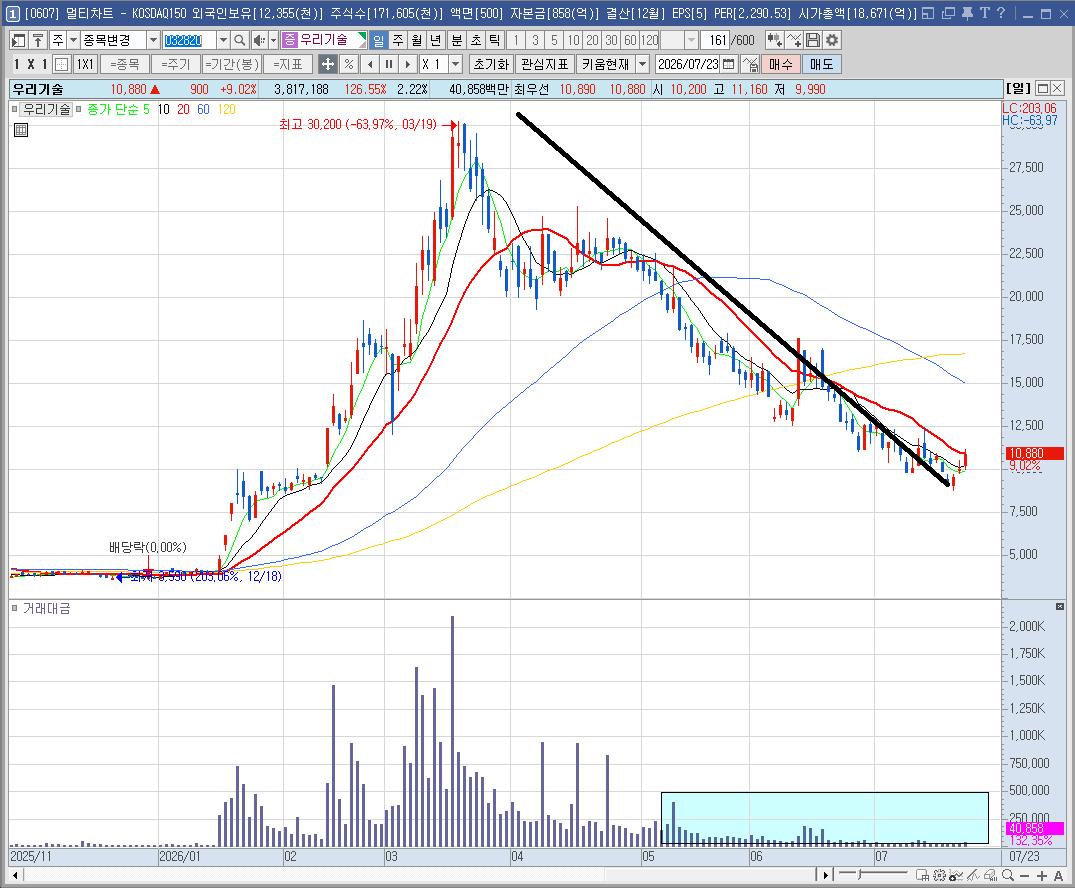
Task: Select the 일 daily period toggle
Action: [x=378, y=40]
